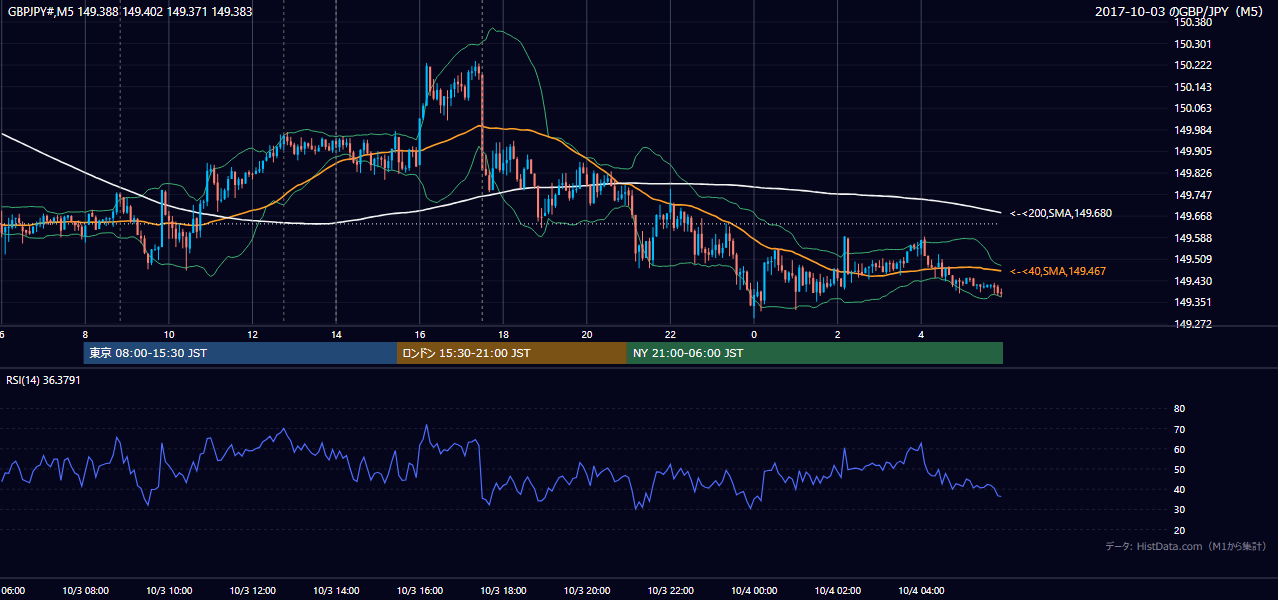Click the 10/3 20:00 time label

[x=587, y=591]
